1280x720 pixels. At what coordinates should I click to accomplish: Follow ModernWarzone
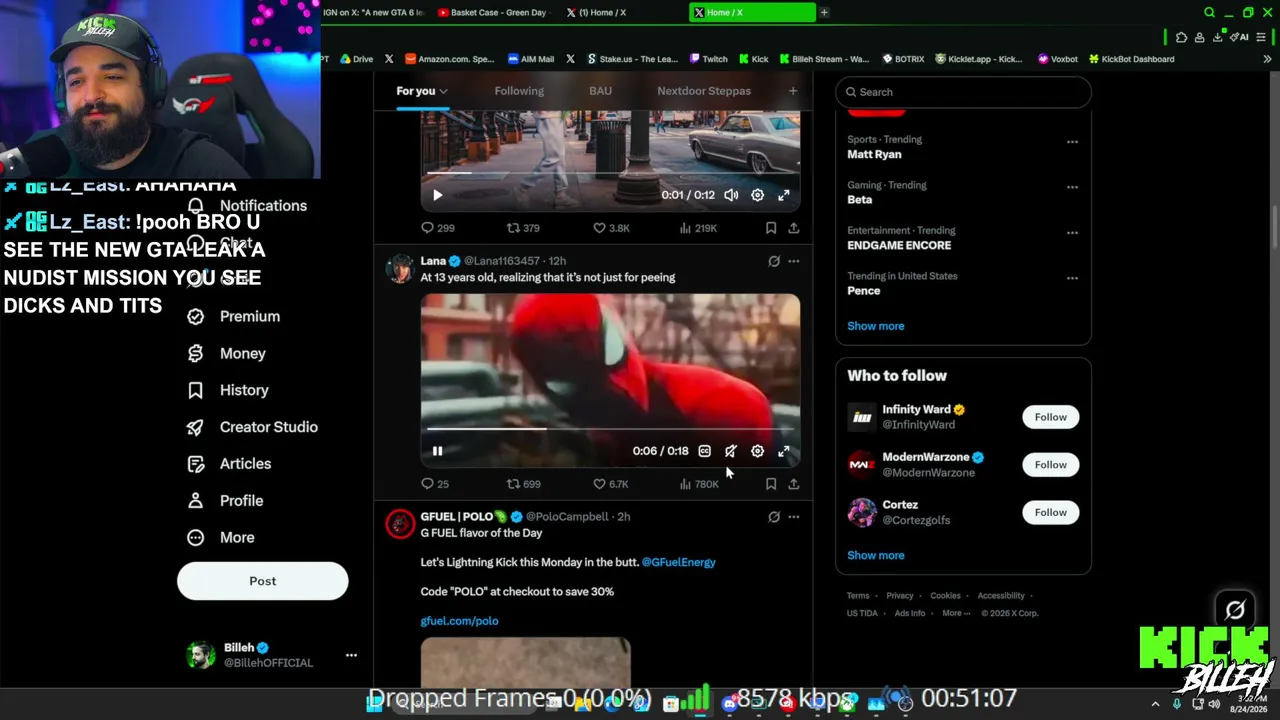pos(1050,465)
